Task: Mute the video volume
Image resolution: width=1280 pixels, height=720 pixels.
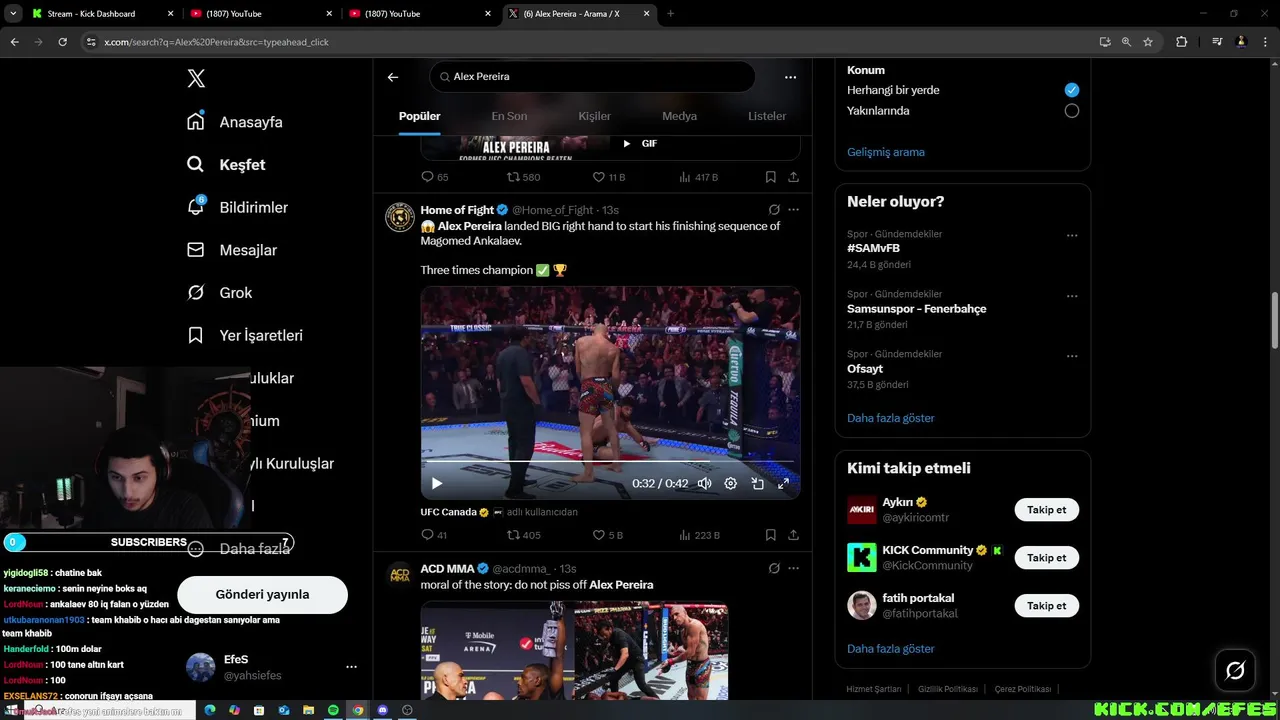Action: [x=704, y=483]
